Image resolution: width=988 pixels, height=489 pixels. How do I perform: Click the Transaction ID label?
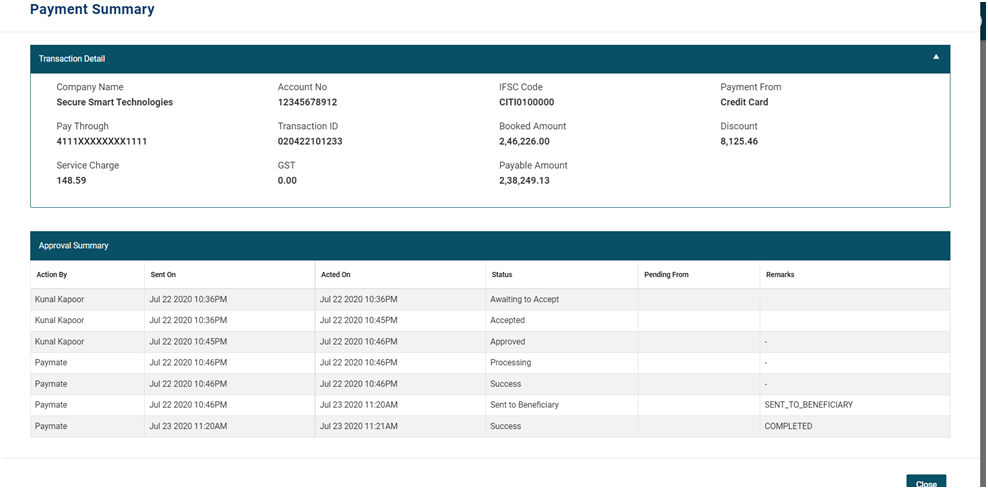[308, 126]
